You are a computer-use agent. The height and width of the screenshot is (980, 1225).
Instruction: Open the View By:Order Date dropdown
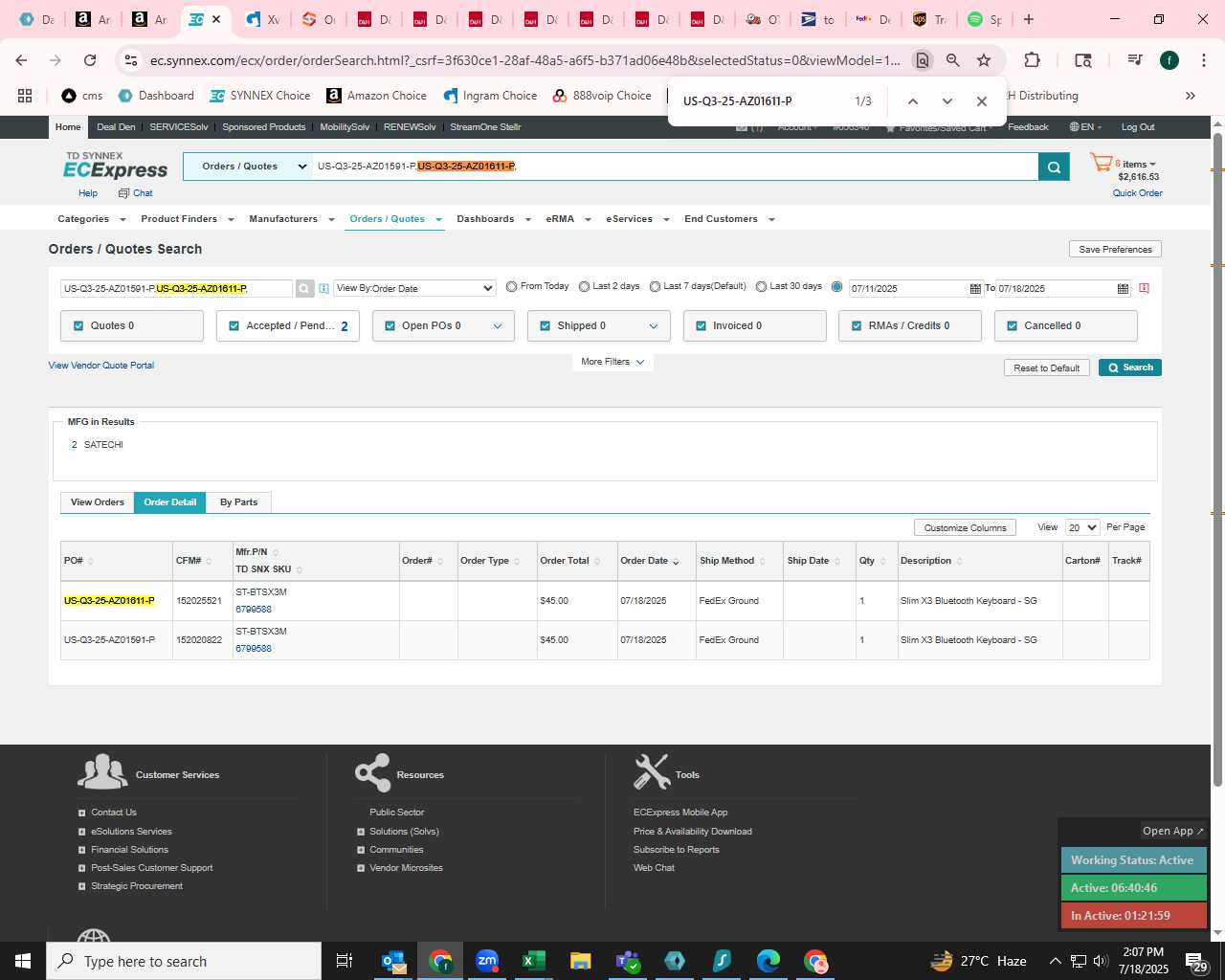(414, 288)
